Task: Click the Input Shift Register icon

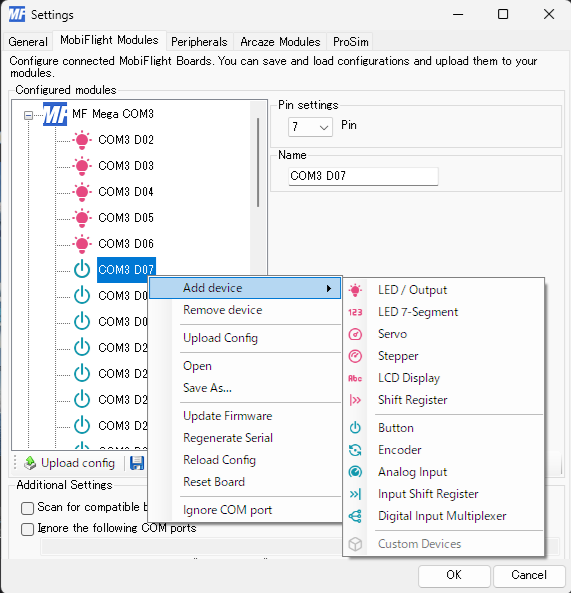Action: (355, 494)
